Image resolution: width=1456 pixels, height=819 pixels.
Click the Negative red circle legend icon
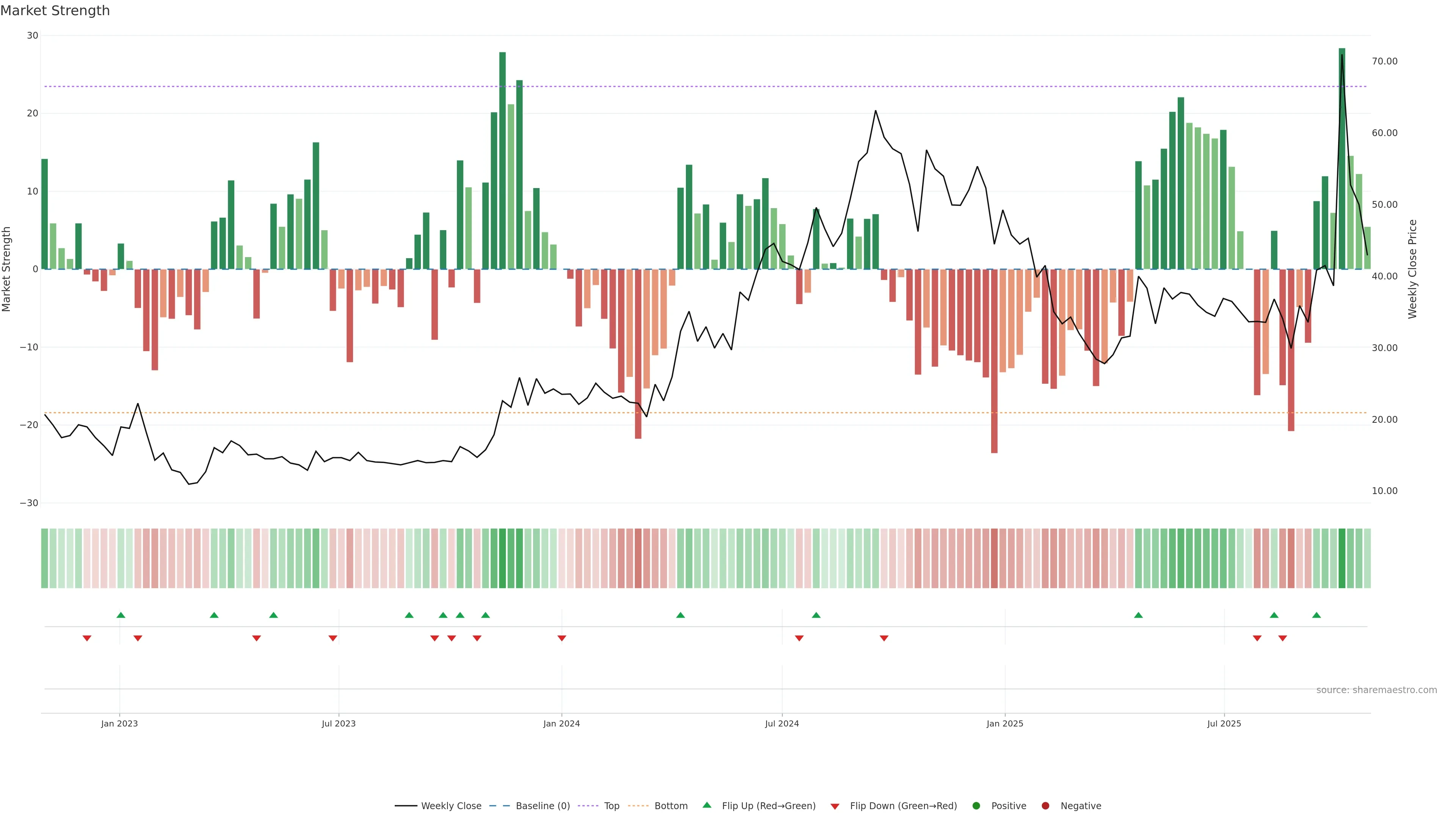1045,806
